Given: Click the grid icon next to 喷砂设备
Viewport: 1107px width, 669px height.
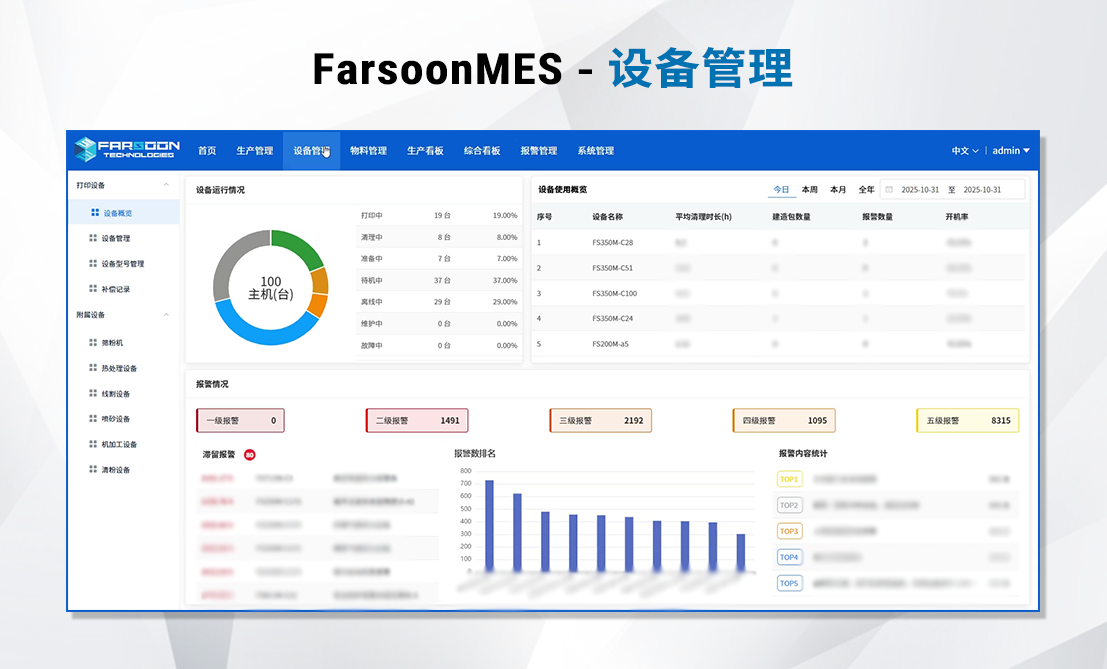Looking at the screenshot, I should tap(92, 419).
